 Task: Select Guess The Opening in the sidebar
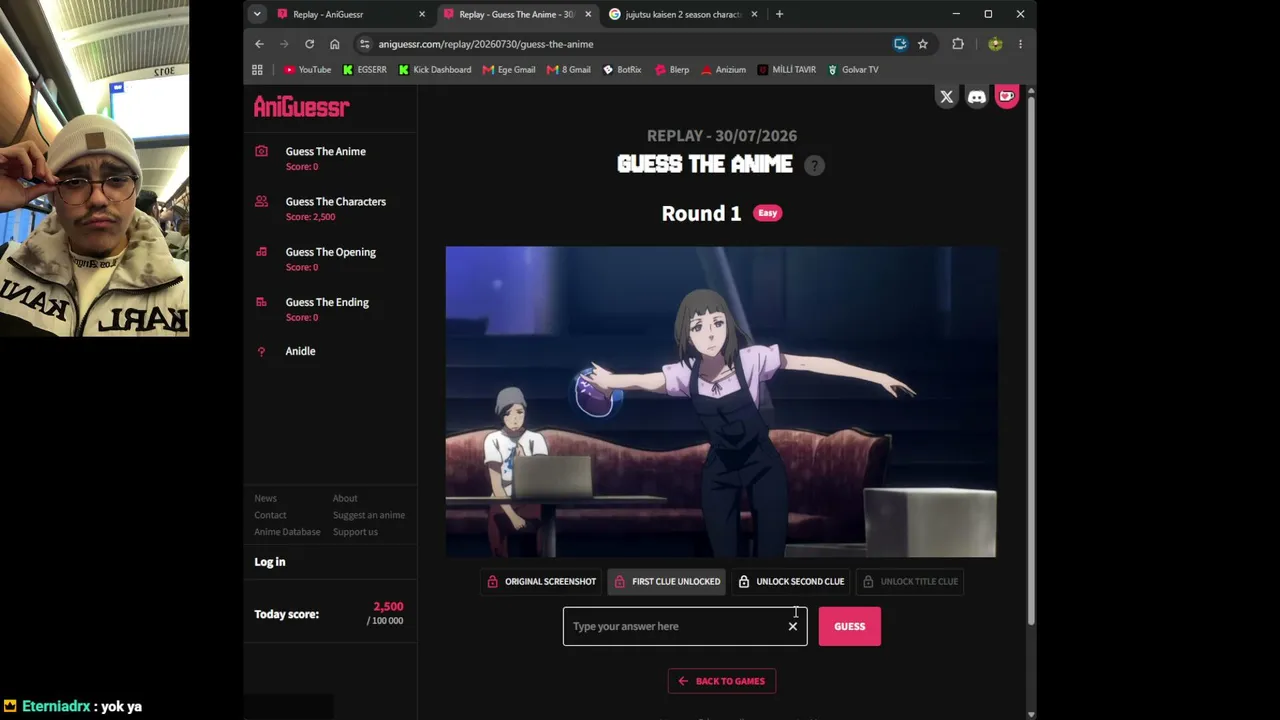pos(330,252)
